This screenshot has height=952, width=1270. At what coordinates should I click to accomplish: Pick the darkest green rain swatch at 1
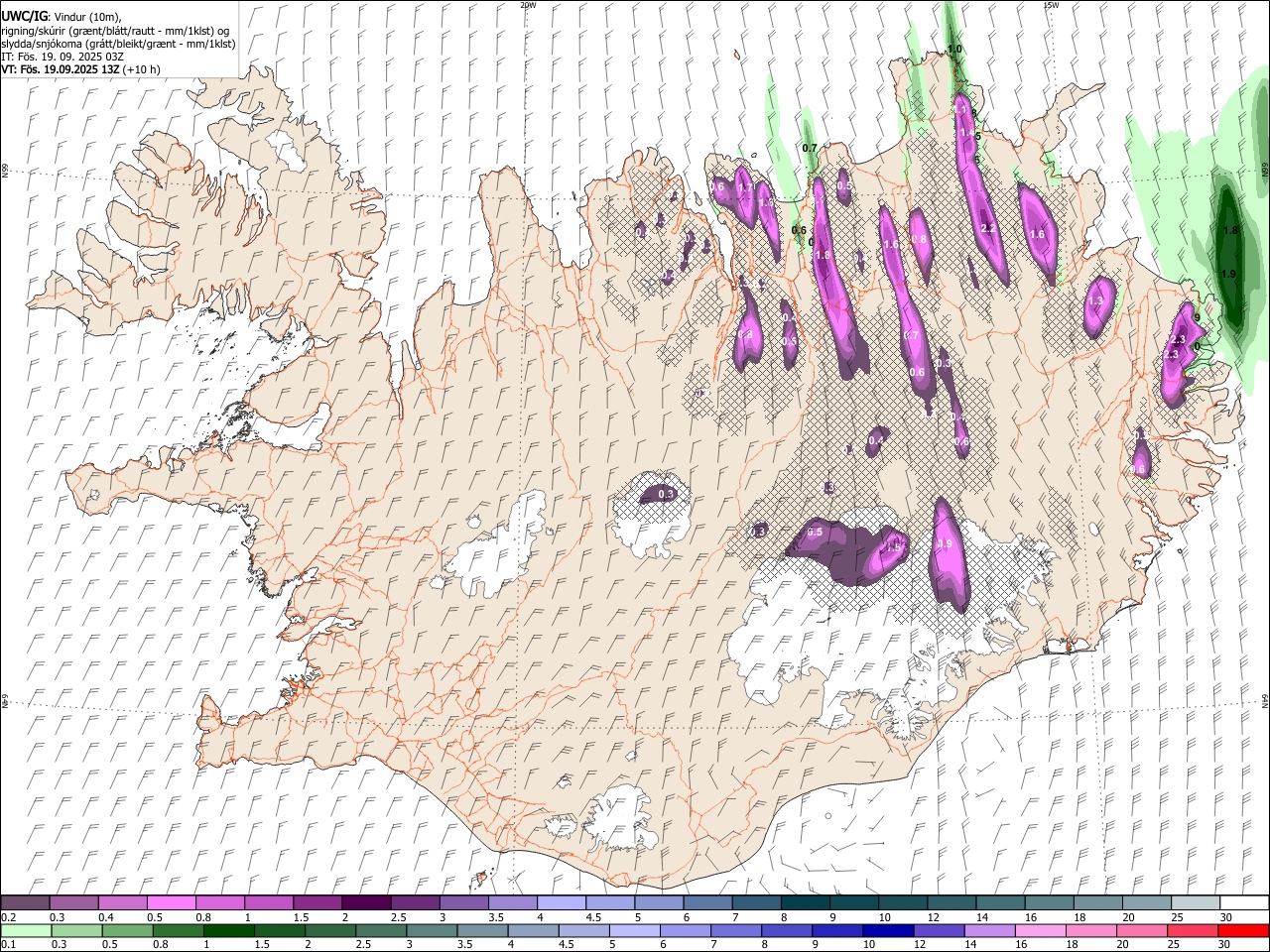[228, 931]
